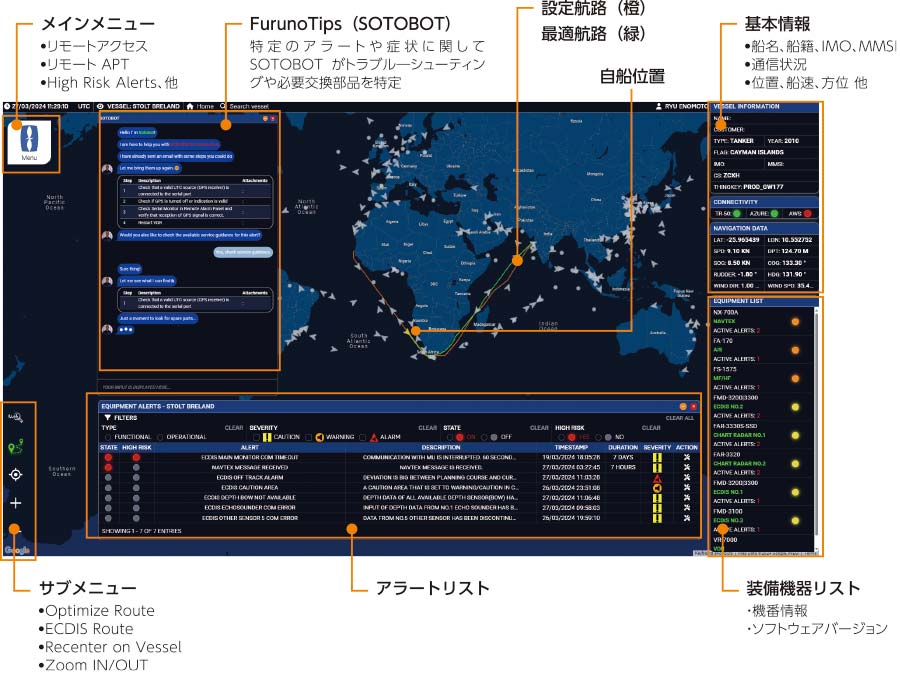Select the High Risk YES radio button
The width and height of the screenshot is (900, 680).
[x=561, y=437]
